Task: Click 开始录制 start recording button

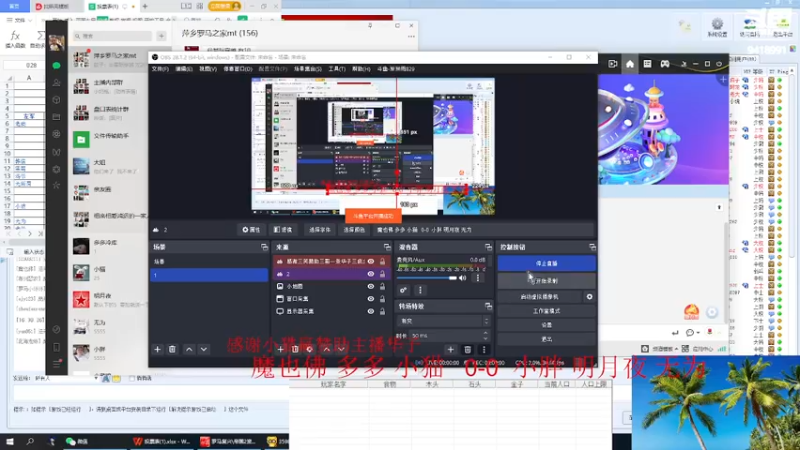Action: tap(546, 281)
